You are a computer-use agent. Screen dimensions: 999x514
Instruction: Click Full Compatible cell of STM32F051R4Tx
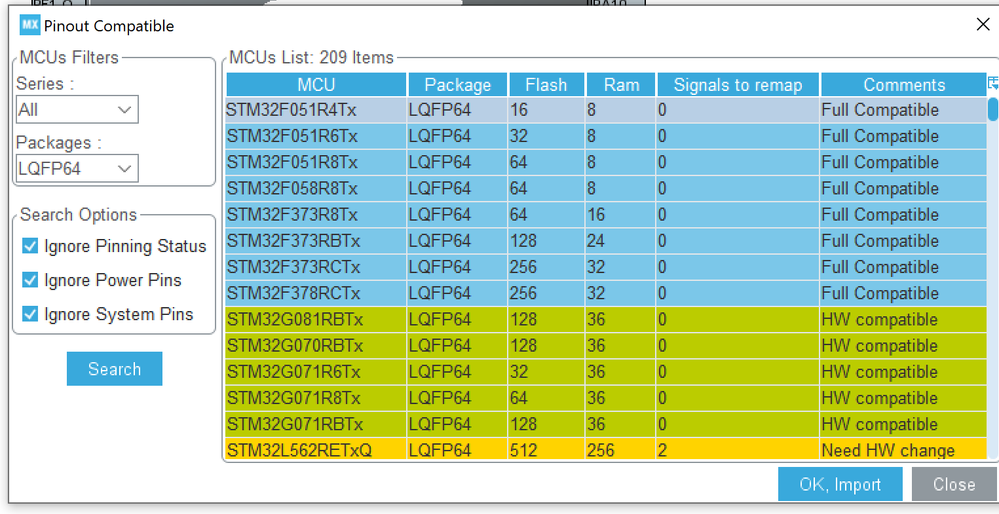[903, 110]
